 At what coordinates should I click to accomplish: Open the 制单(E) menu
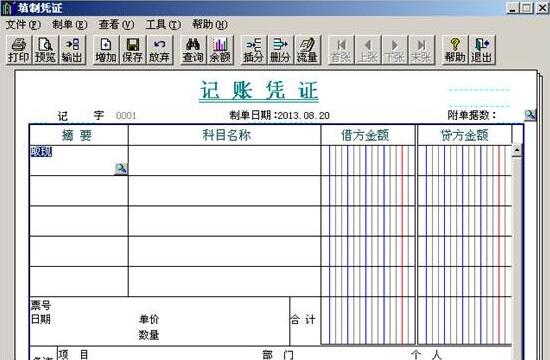(x=69, y=25)
